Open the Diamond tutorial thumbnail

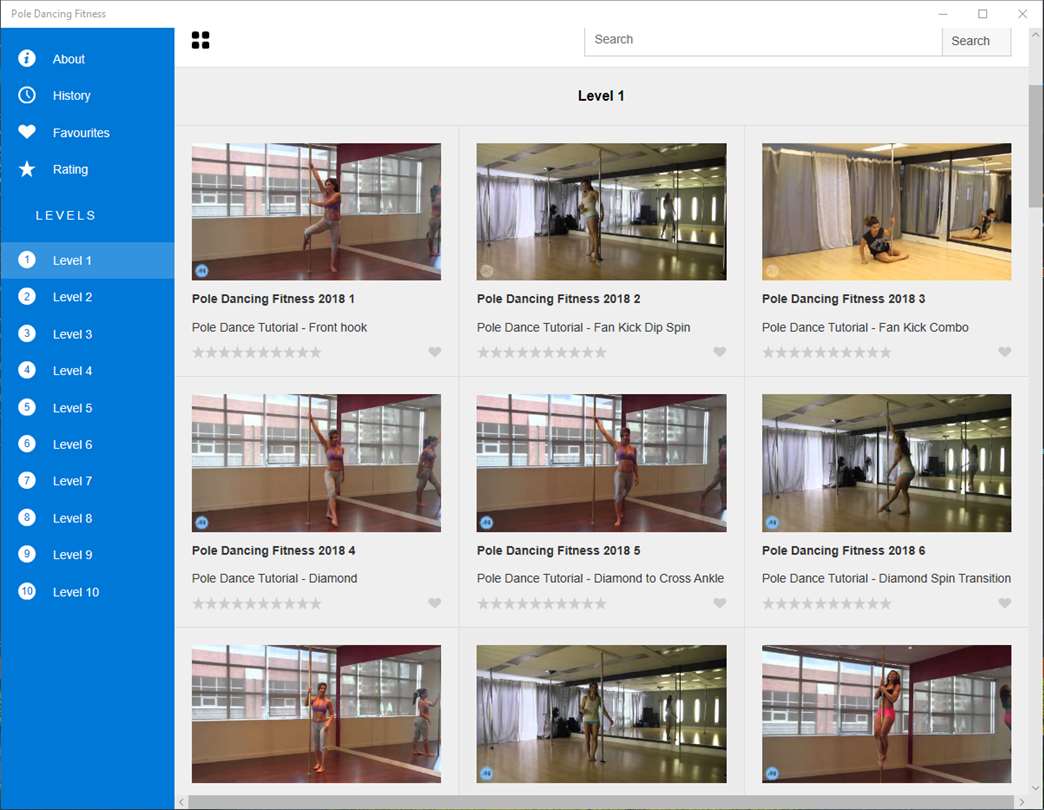[316, 463]
